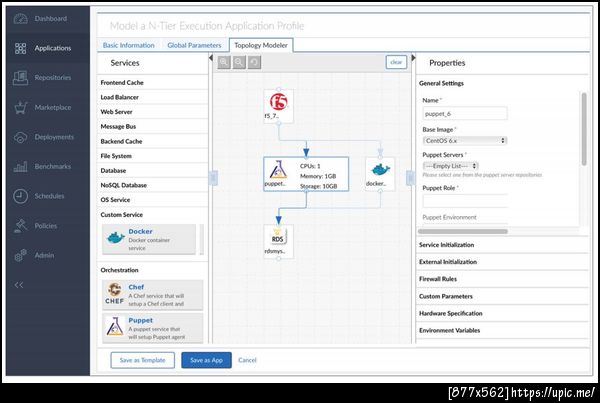Select the docker node in the topology

[380, 174]
